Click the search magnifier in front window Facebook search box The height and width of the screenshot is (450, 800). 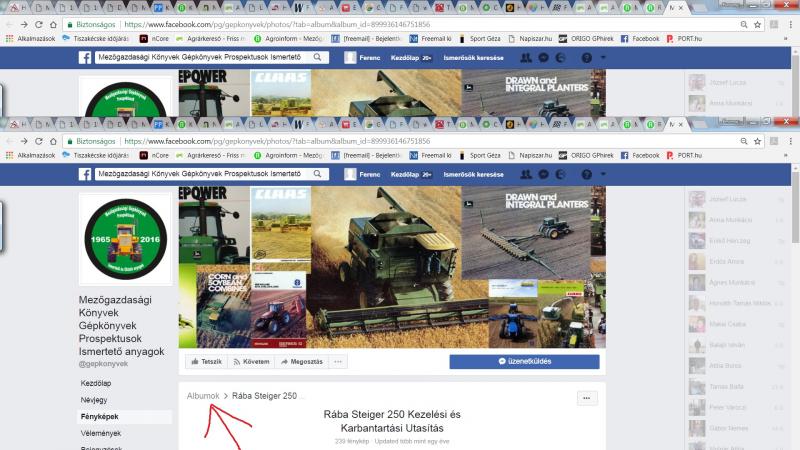click(x=317, y=174)
